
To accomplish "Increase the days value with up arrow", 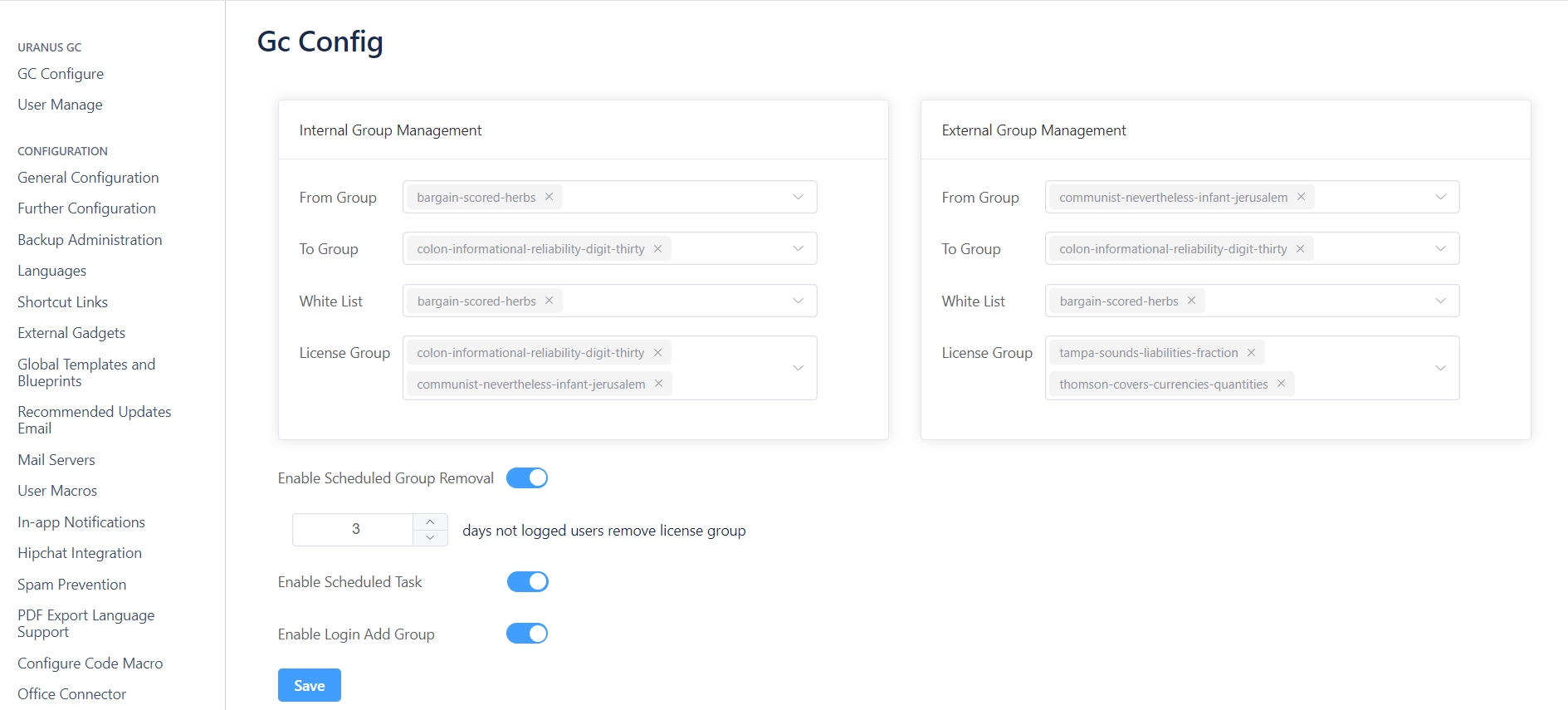I will 430,521.
